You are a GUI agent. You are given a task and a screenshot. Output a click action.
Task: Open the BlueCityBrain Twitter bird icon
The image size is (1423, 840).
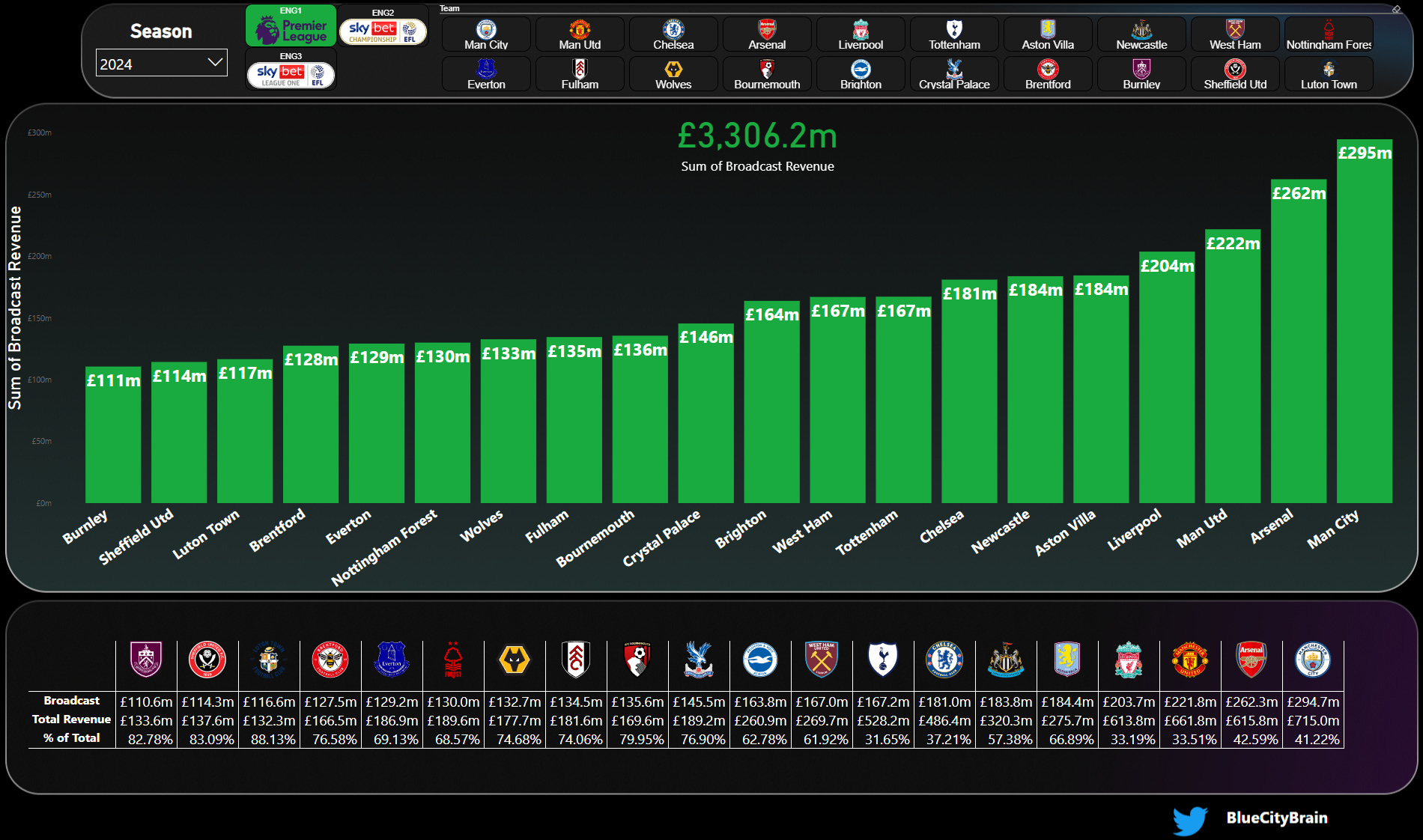(1190, 820)
